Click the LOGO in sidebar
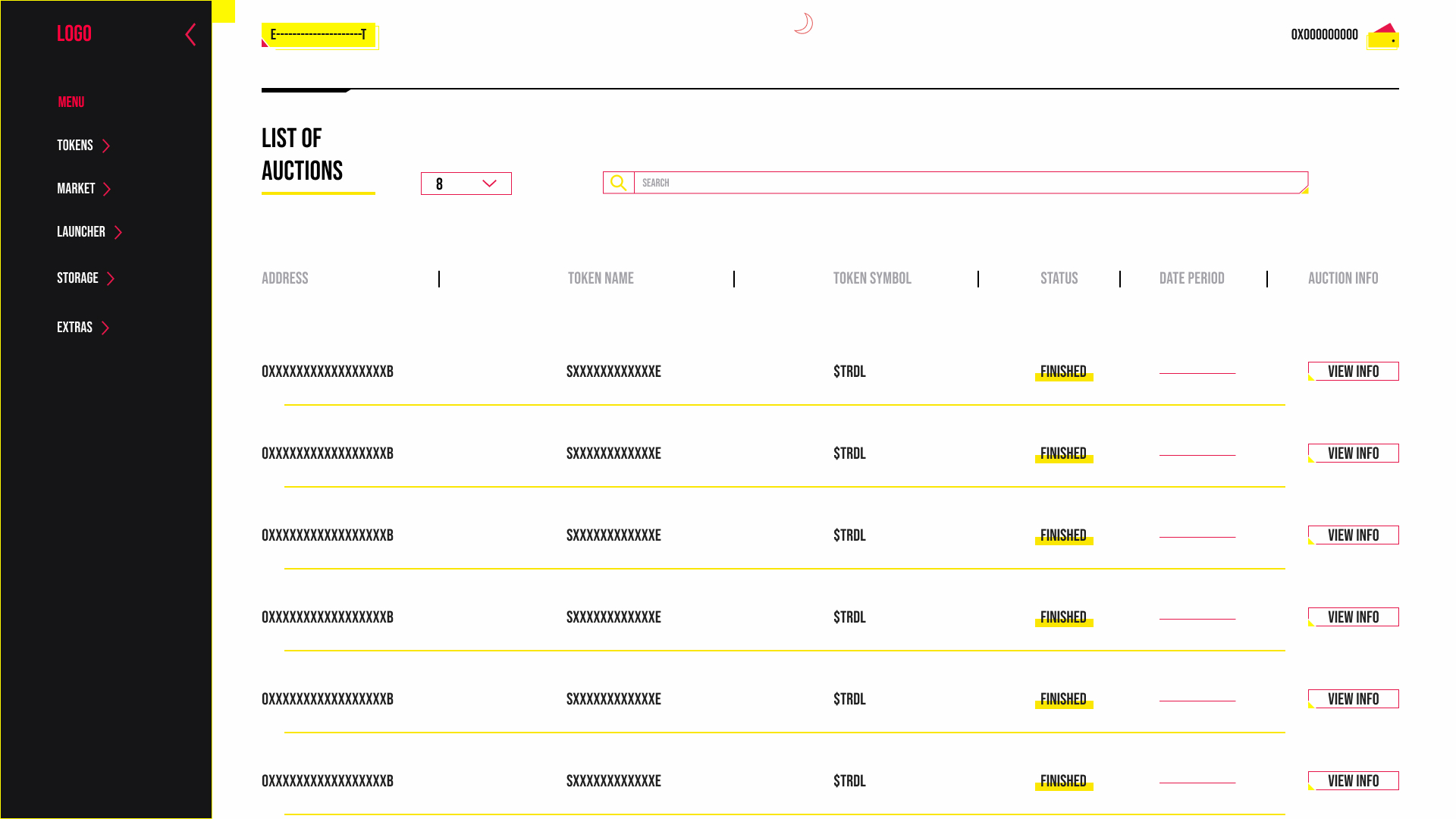 click(x=74, y=33)
